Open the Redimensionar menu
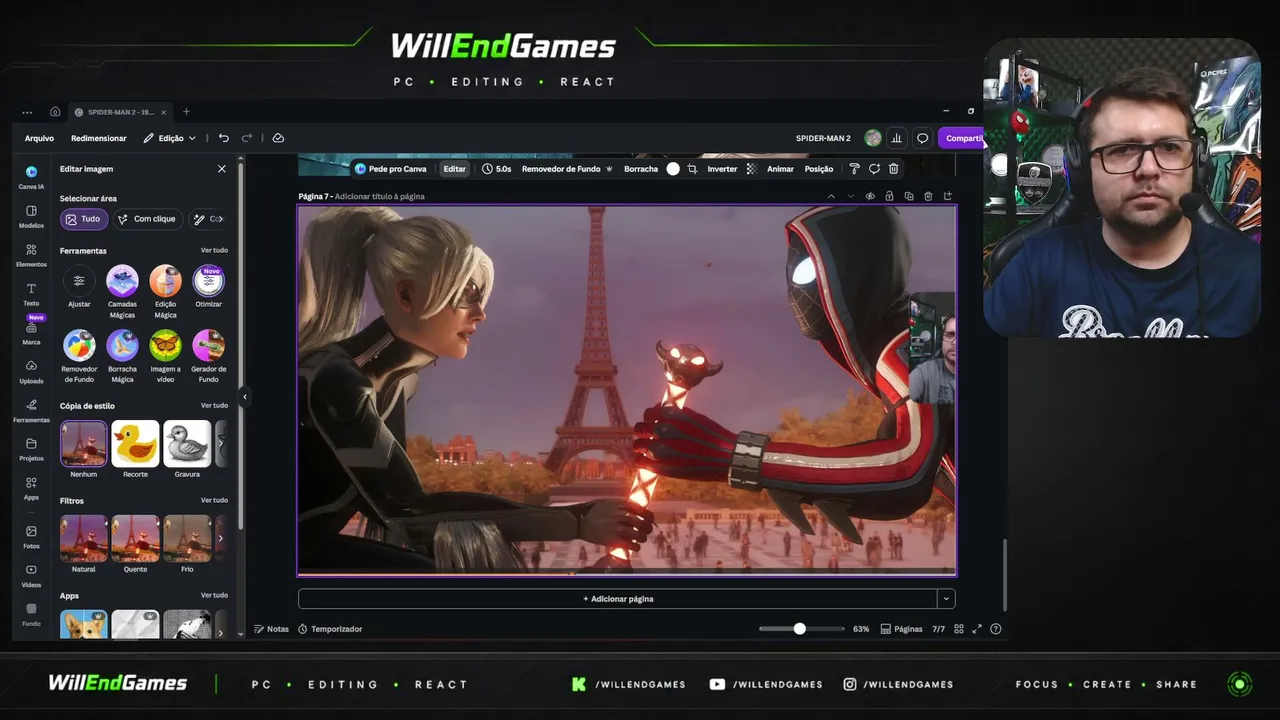This screenshot has width=1280, height=720. coord(99,138)
